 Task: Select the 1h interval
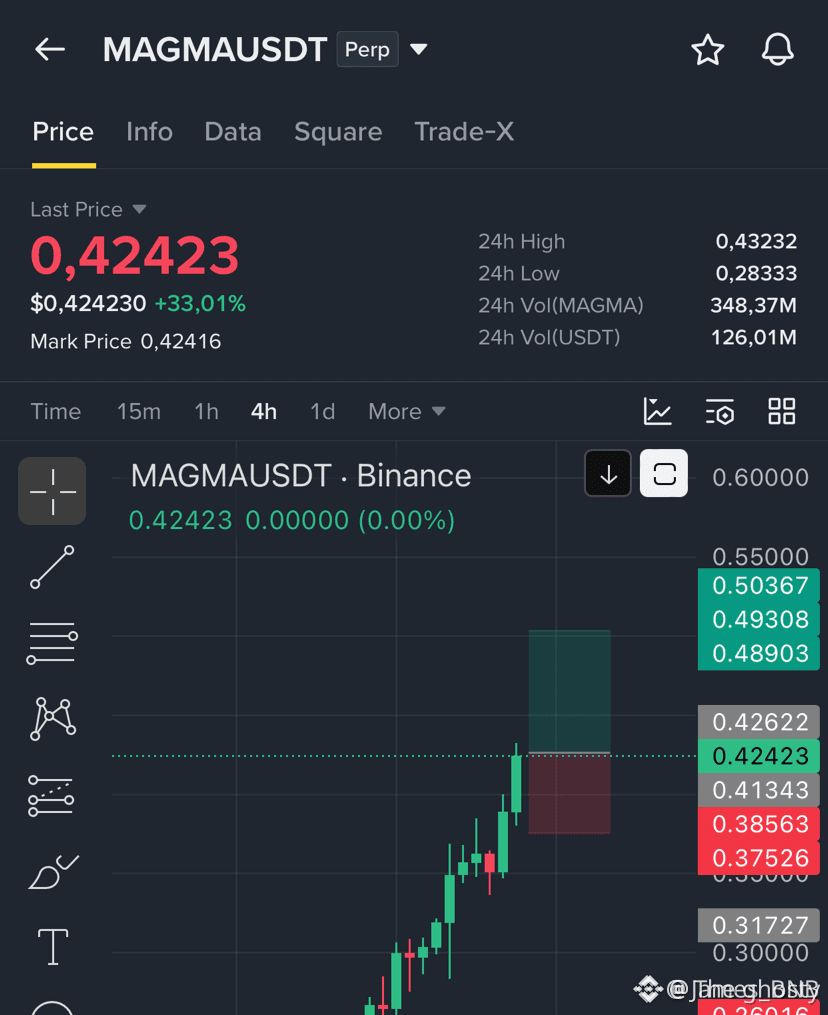207,412
